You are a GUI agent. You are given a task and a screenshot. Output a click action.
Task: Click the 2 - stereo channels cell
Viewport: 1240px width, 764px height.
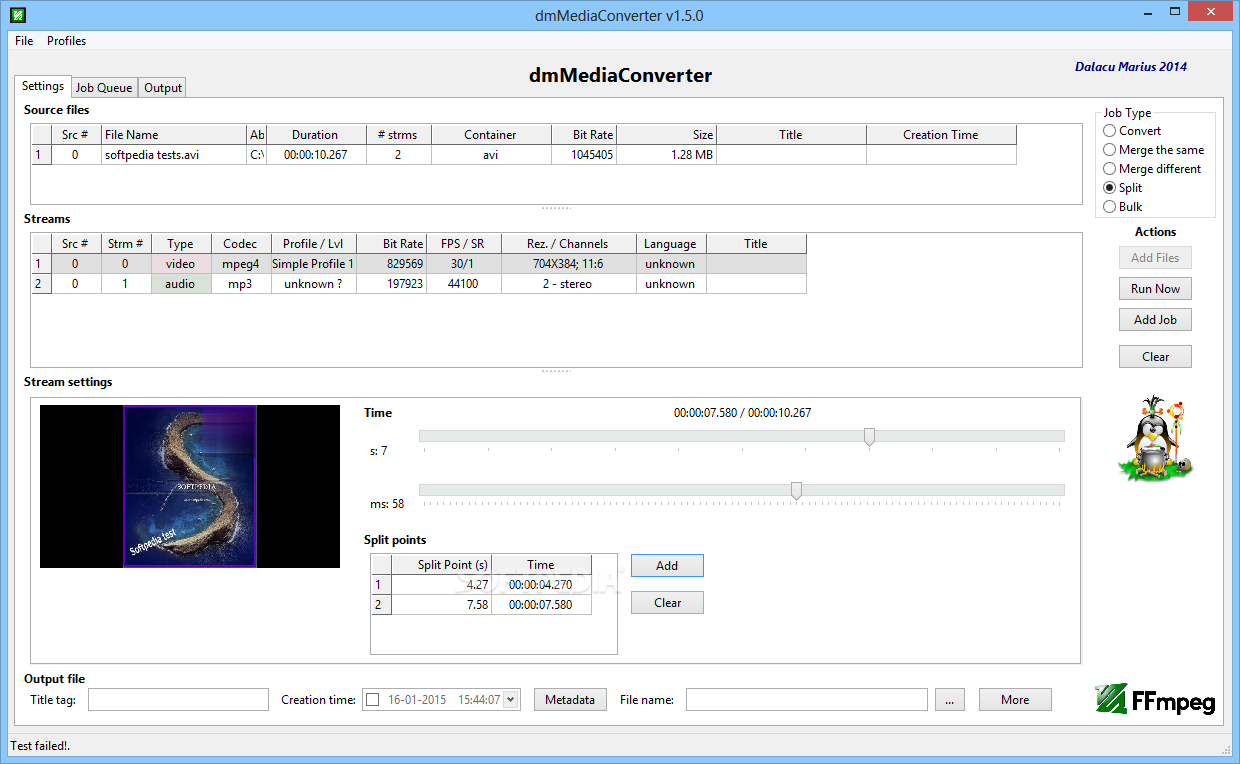pos(567,284)
